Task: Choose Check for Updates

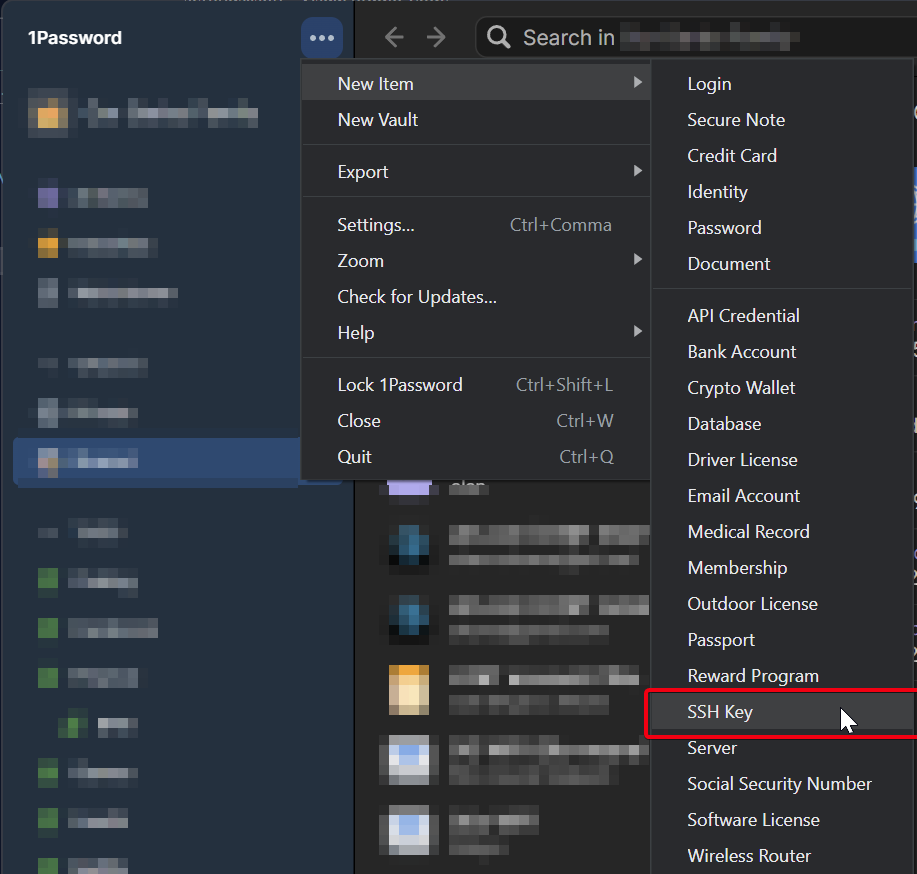Action: [417, 297]
